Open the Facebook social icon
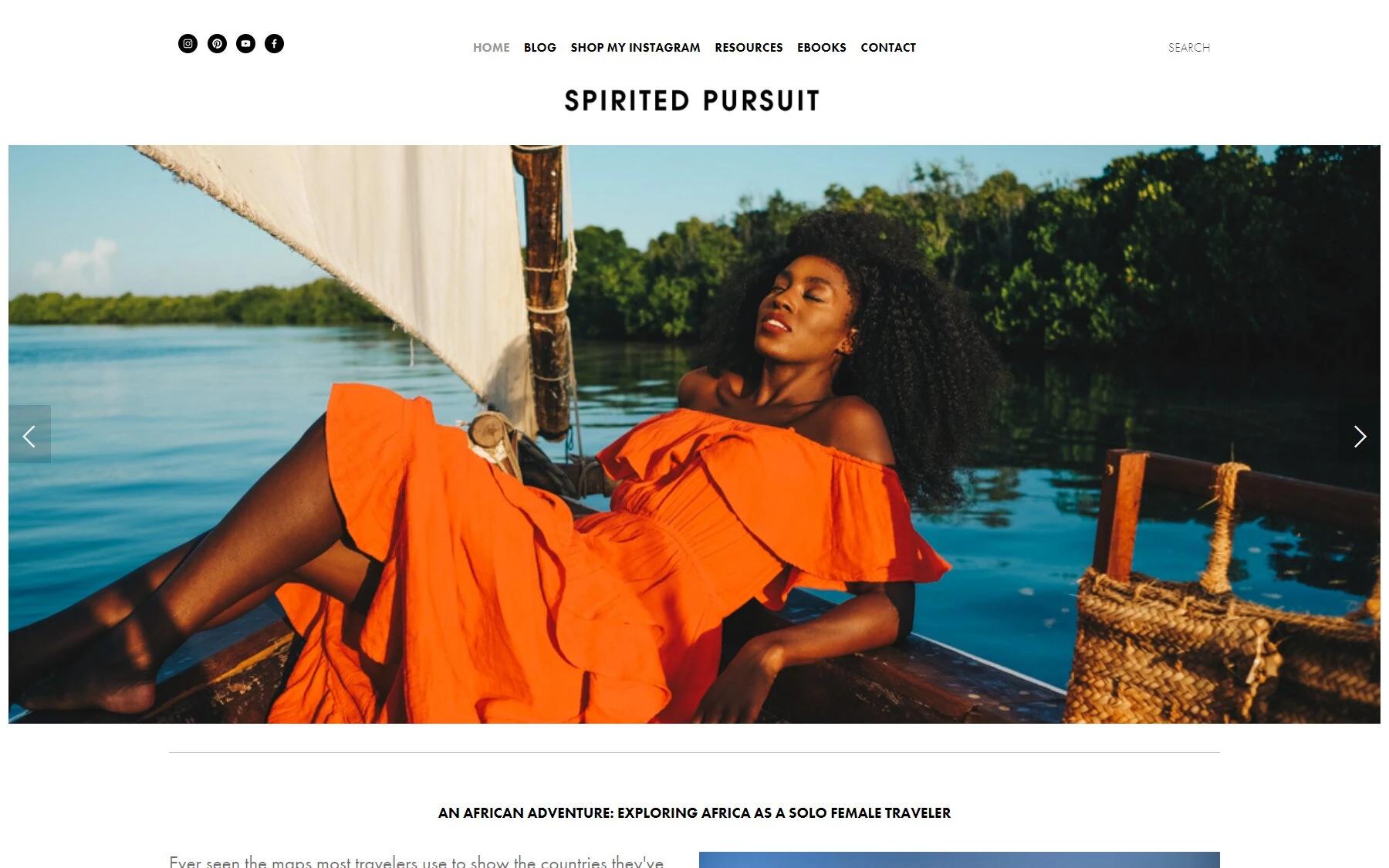The width and height of the screenshot is (1389, 868). click(274, 43)
